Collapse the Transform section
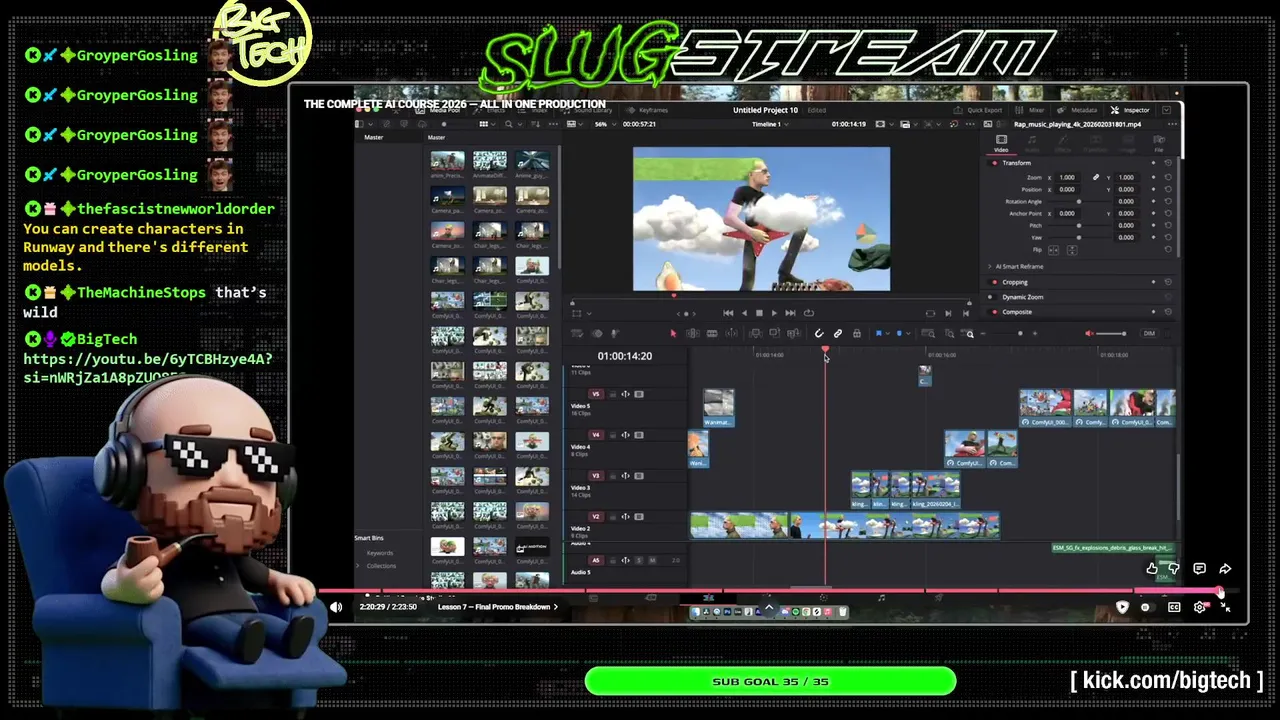The image size is (1280, 720). 1016,163
